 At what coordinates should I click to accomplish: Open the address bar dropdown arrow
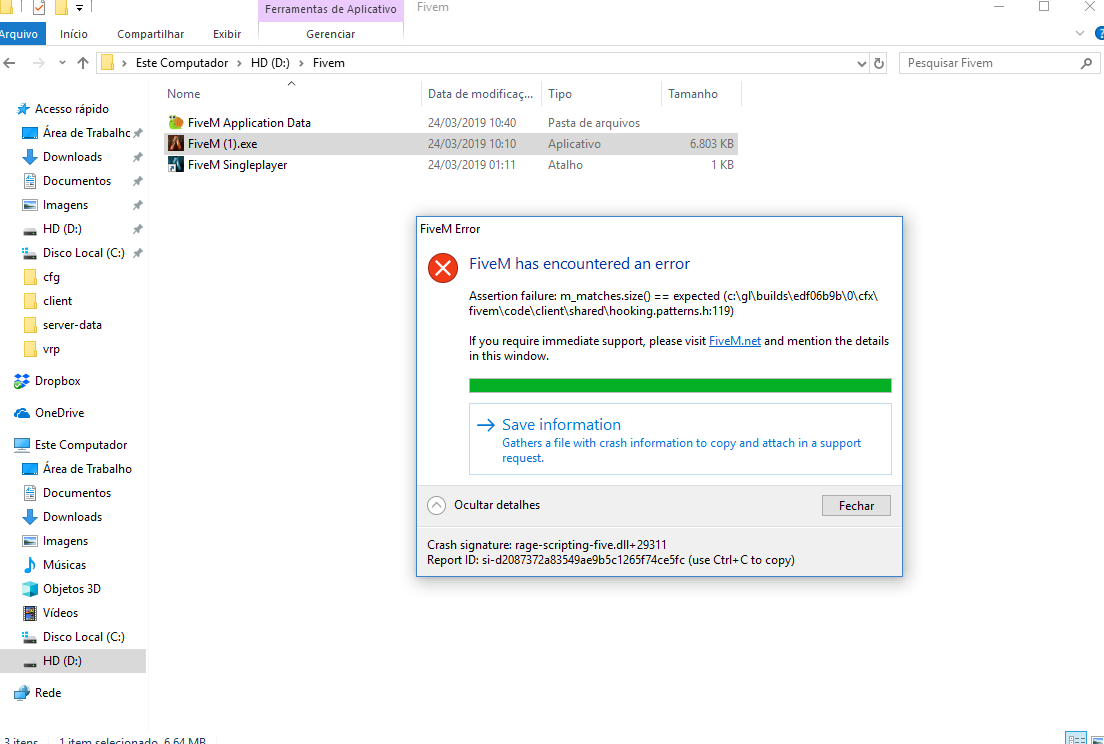860,62
